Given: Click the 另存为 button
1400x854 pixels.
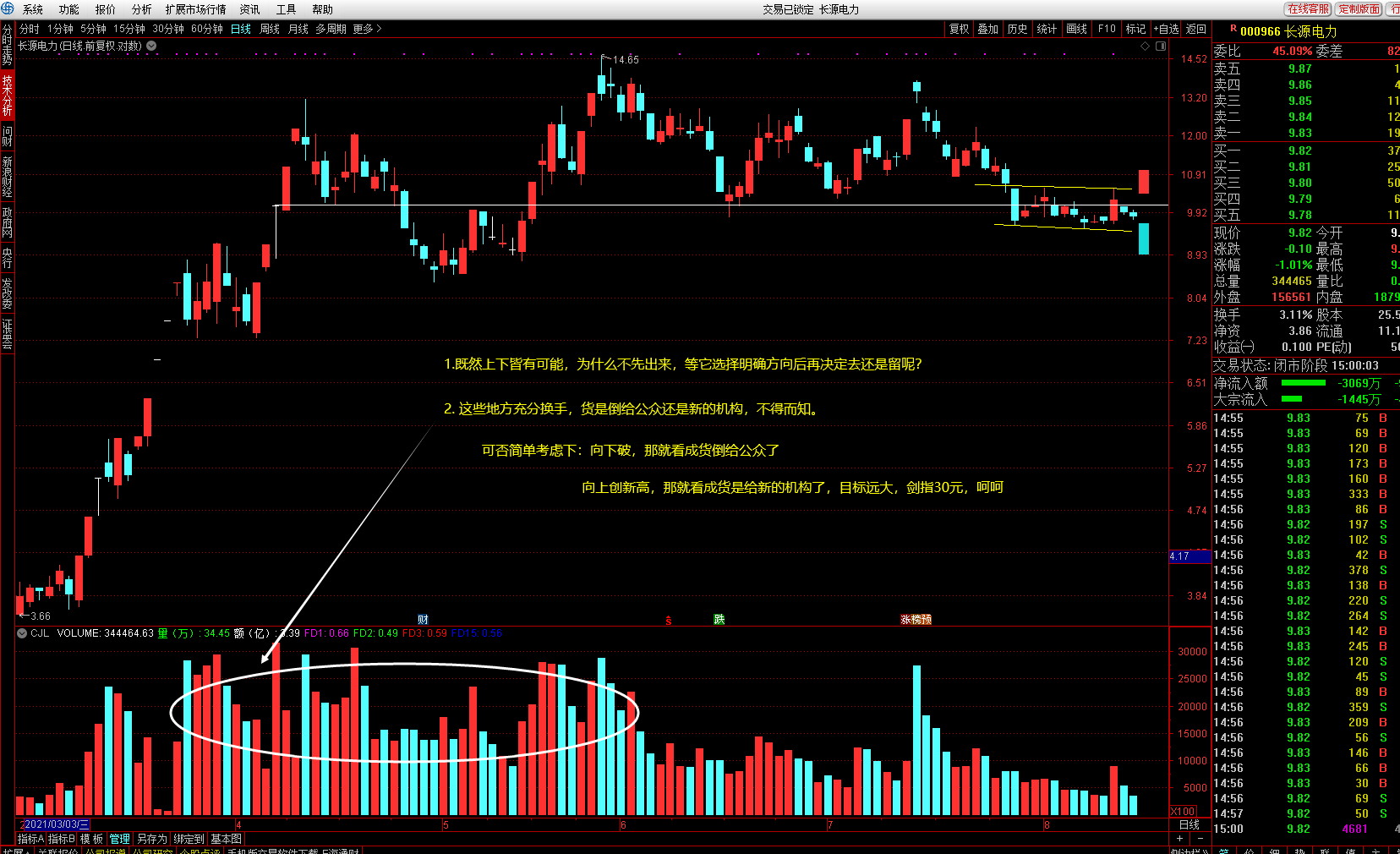Looking at the screenshot, I should [152, 839].
